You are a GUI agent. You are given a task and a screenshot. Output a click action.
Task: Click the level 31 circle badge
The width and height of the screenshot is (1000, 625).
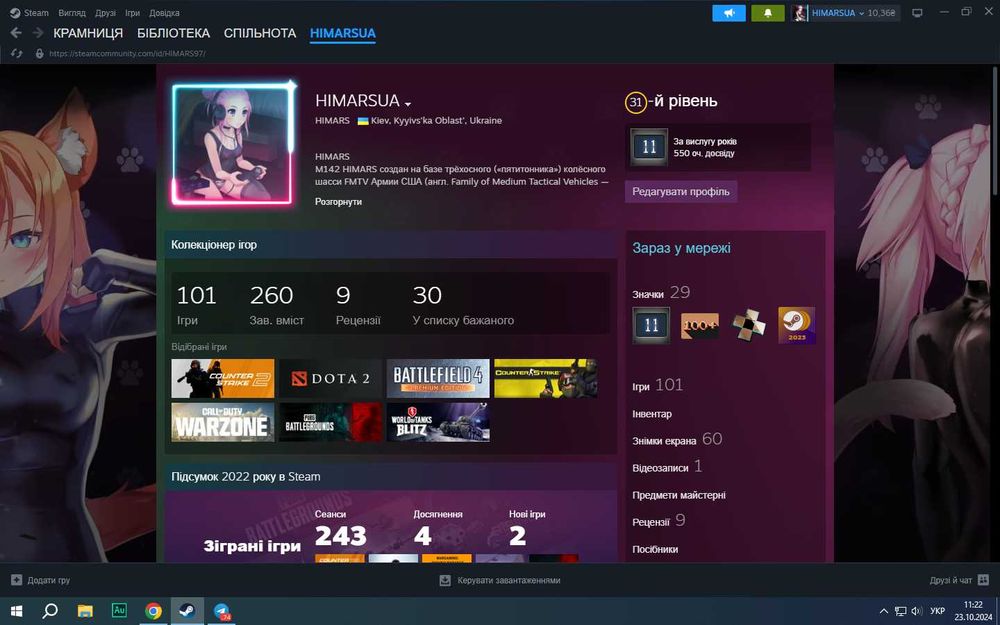[636, 102]
